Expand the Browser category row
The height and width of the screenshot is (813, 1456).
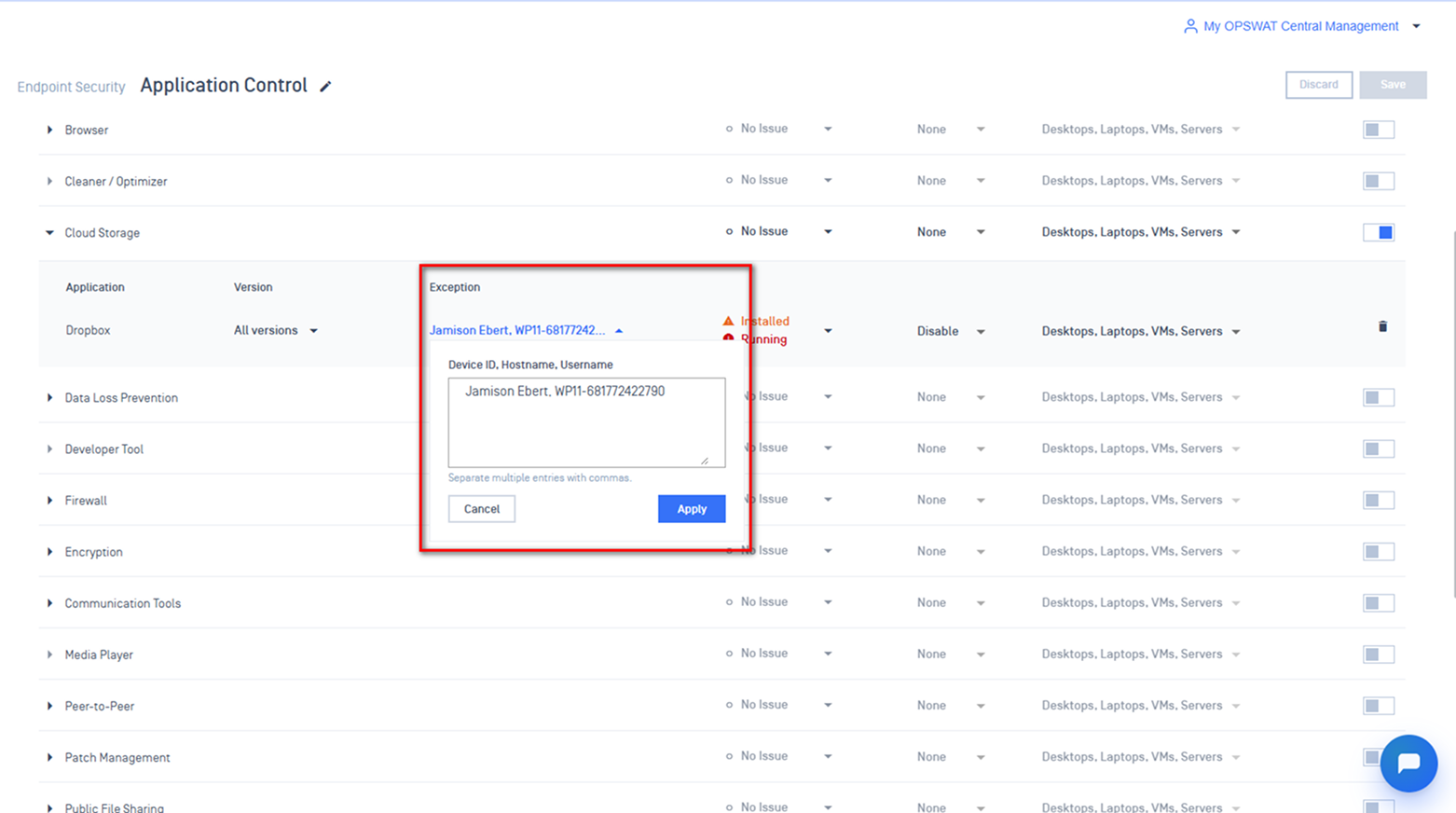coord(49,131)
